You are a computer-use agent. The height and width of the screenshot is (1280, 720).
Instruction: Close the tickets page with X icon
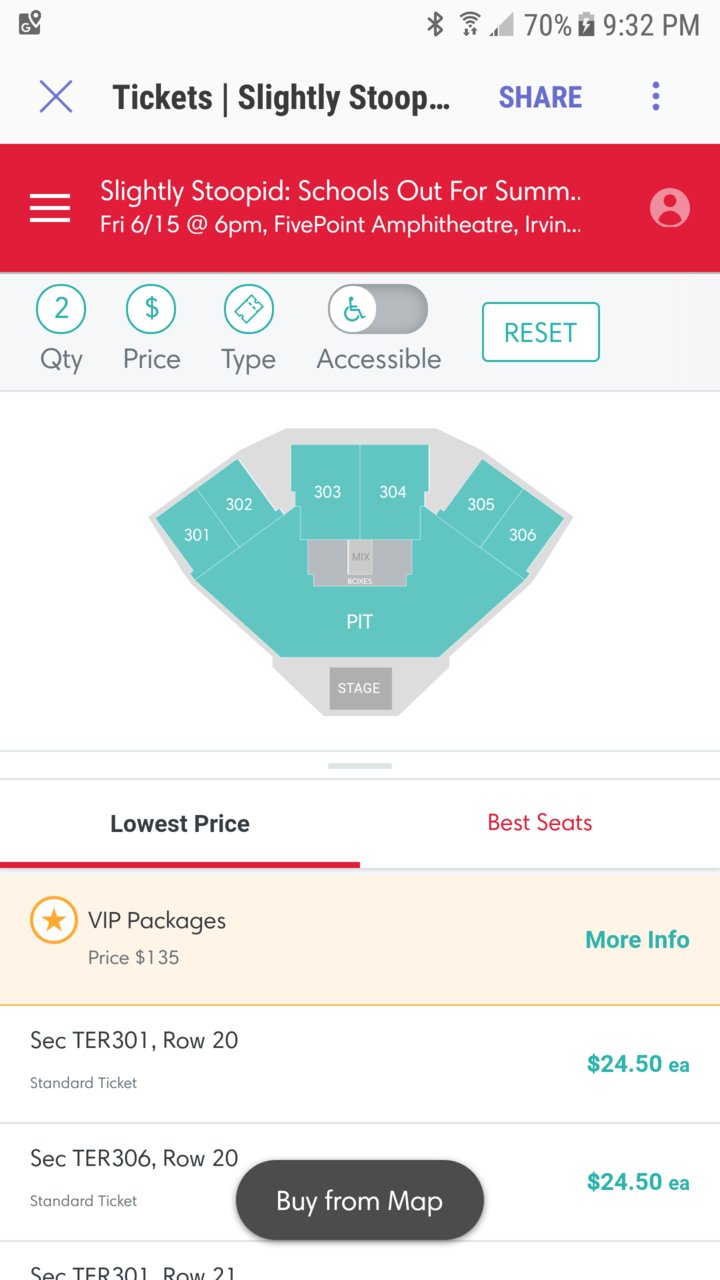56,97
